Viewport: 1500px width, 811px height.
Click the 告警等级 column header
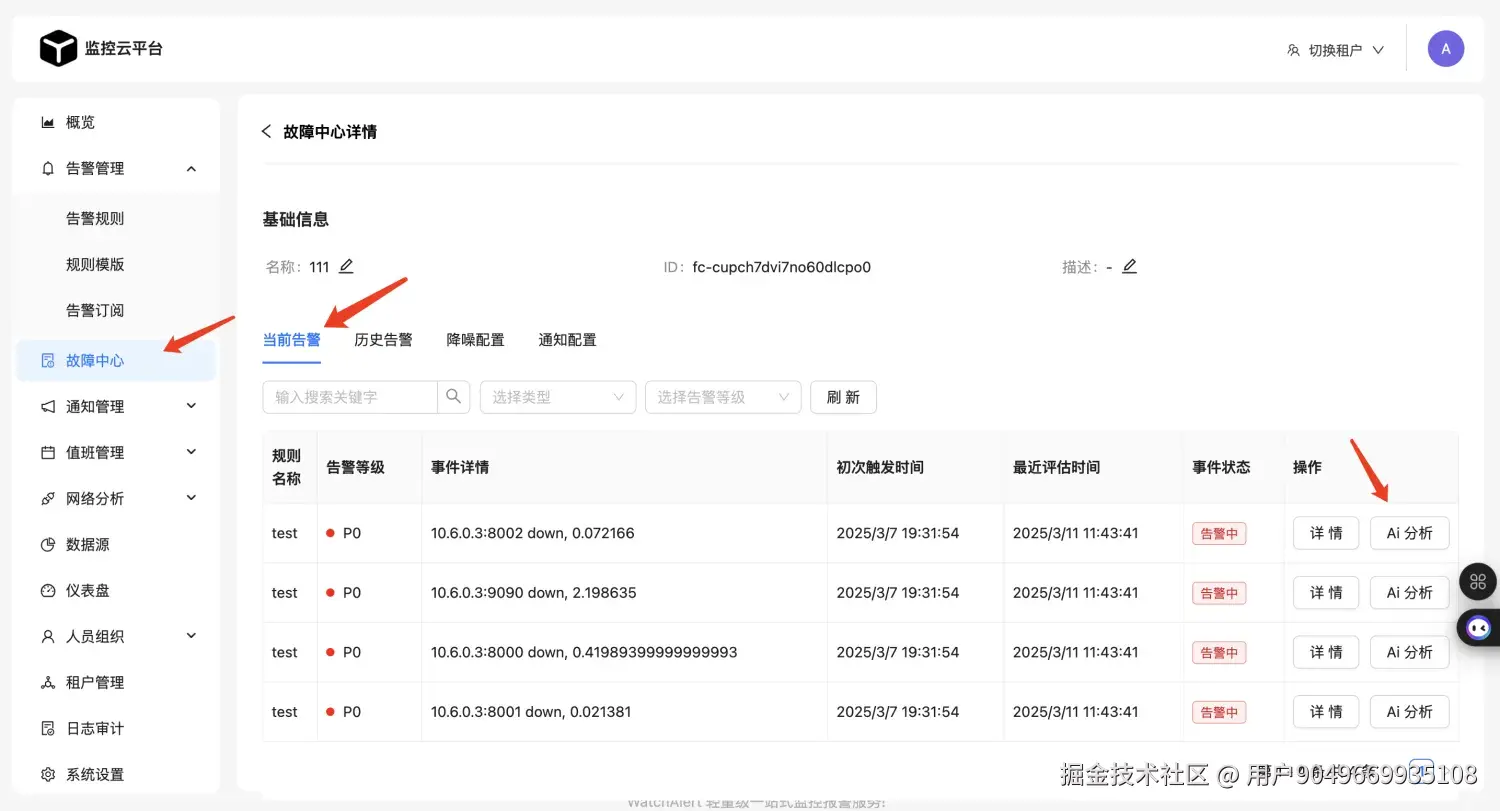355,467
